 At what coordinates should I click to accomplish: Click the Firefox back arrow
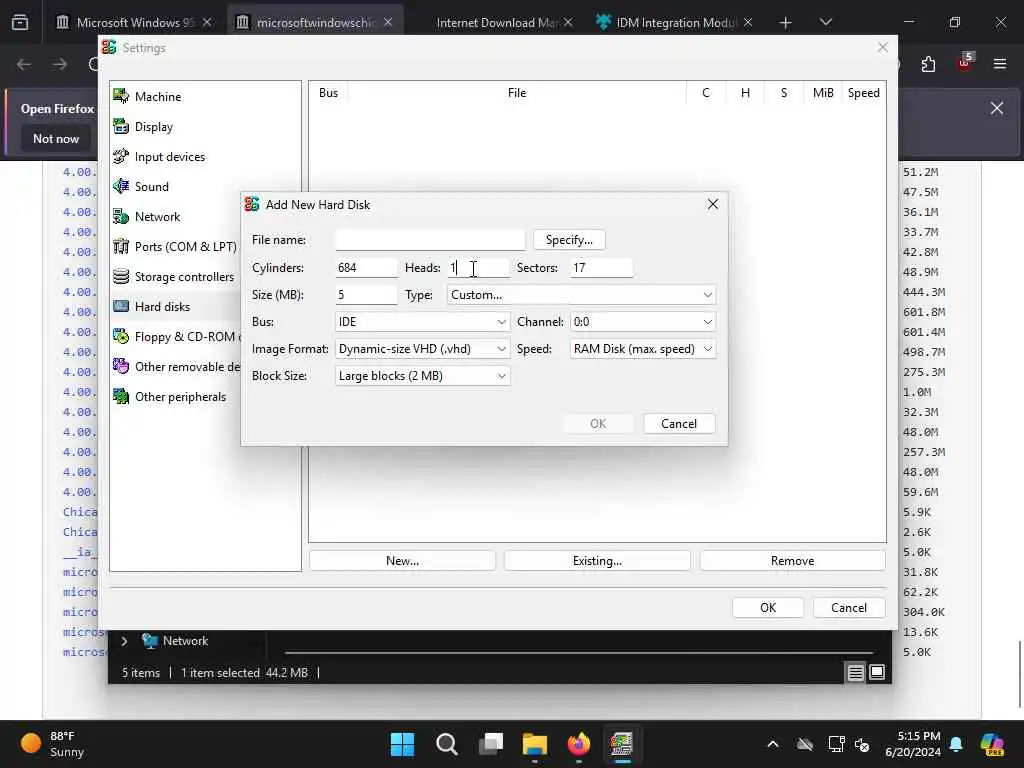coord(24,64)
